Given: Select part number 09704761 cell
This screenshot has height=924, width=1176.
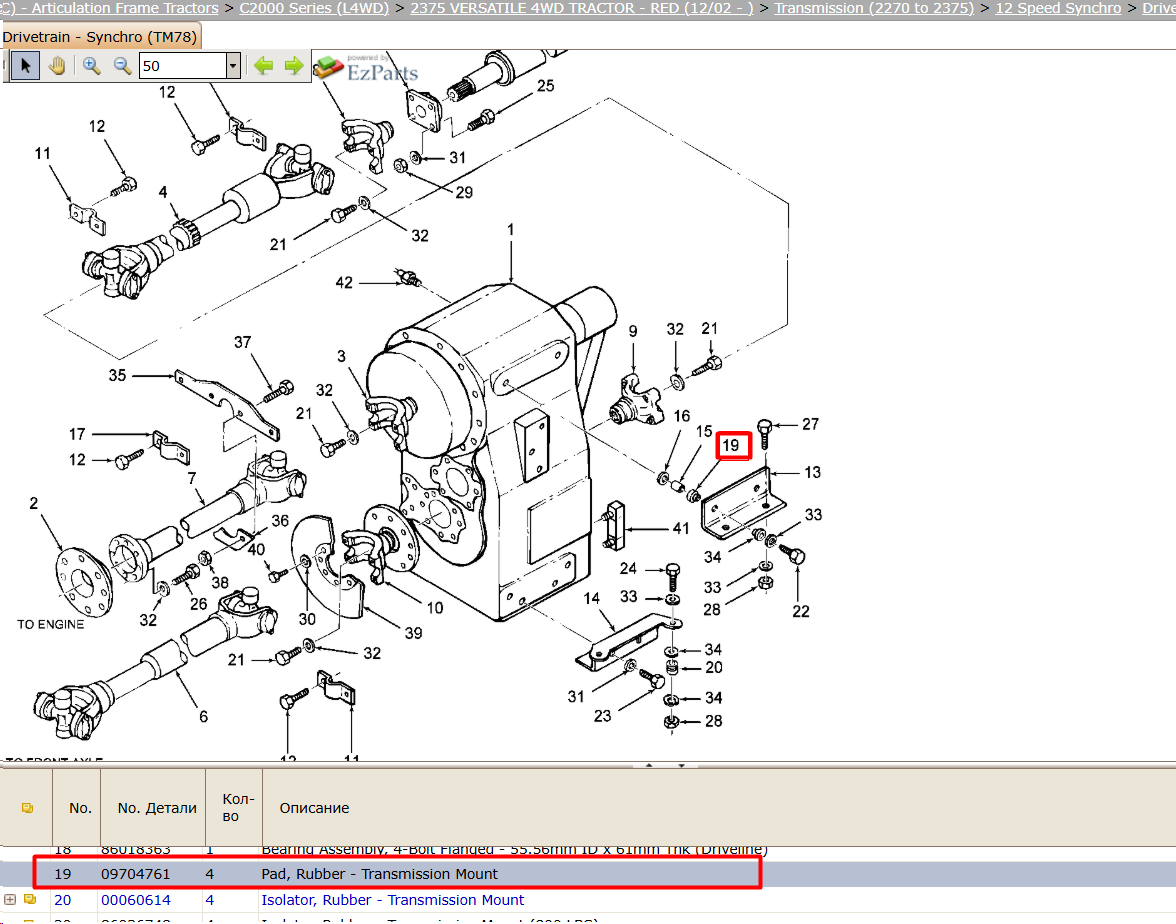Looking at the screenshot, I should coord(136,874).
